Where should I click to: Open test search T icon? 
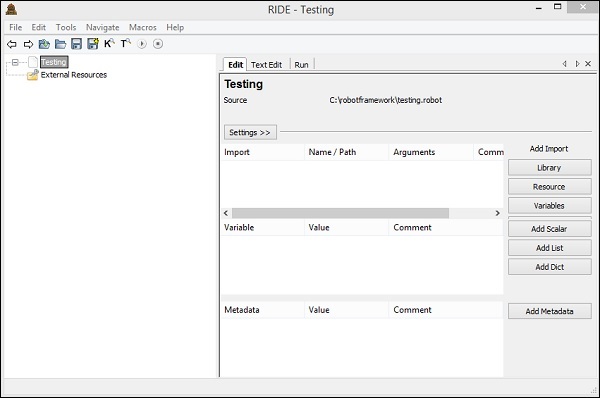pyautogui.click(x=125, y=44)
